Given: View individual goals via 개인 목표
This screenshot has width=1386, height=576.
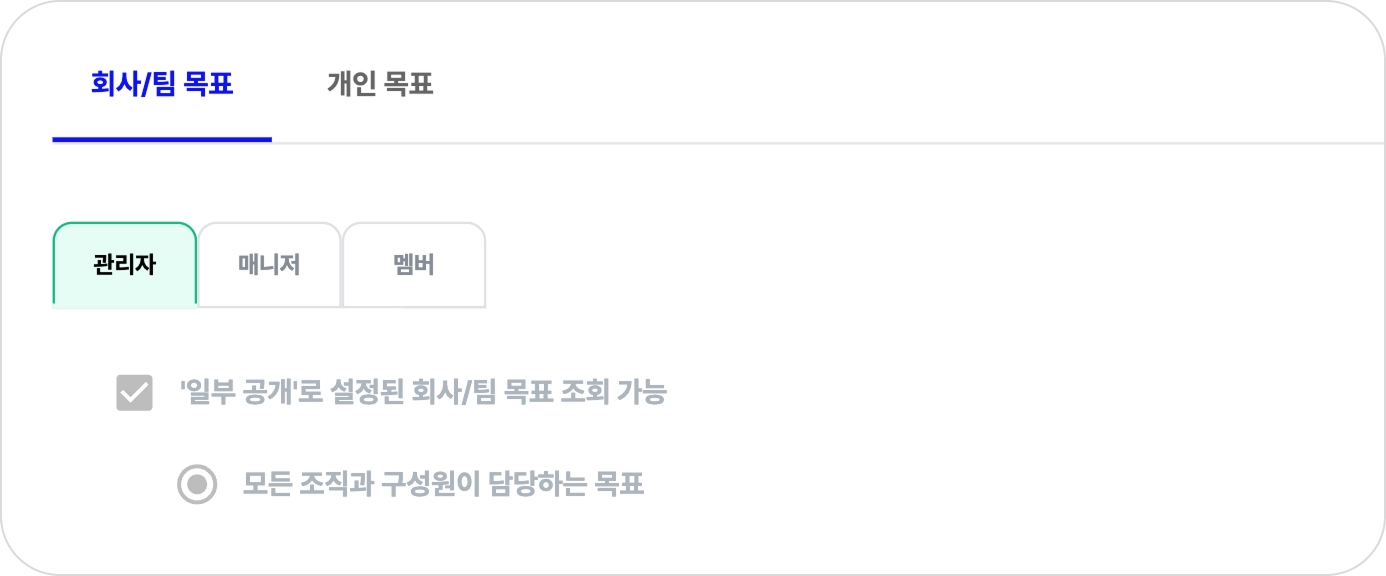Looking at the screenshot, I should pos(380,85).
